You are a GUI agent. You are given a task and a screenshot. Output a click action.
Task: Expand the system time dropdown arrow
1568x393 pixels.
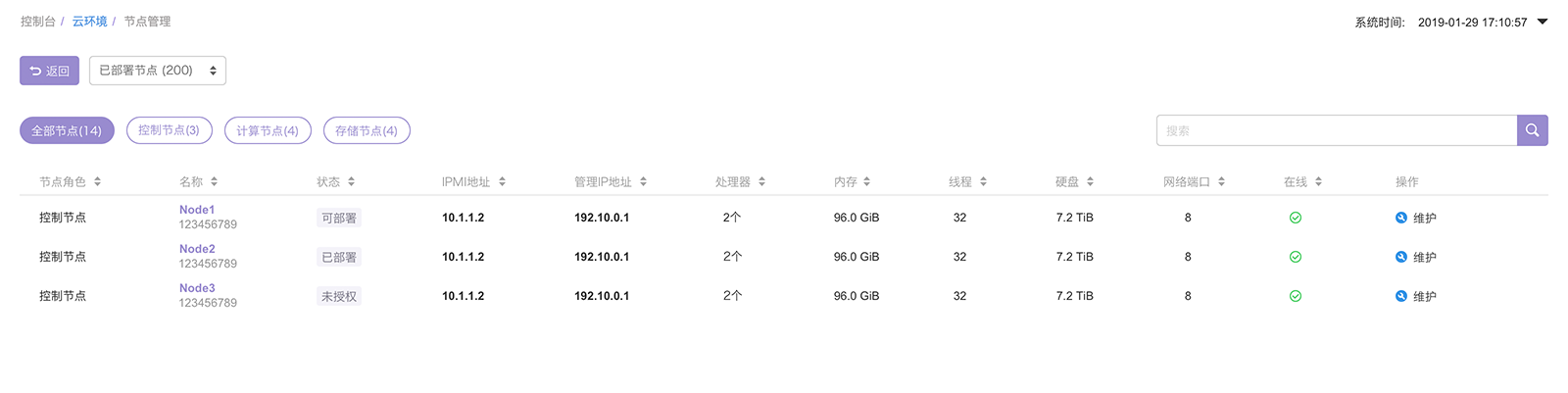(1543, 22)
